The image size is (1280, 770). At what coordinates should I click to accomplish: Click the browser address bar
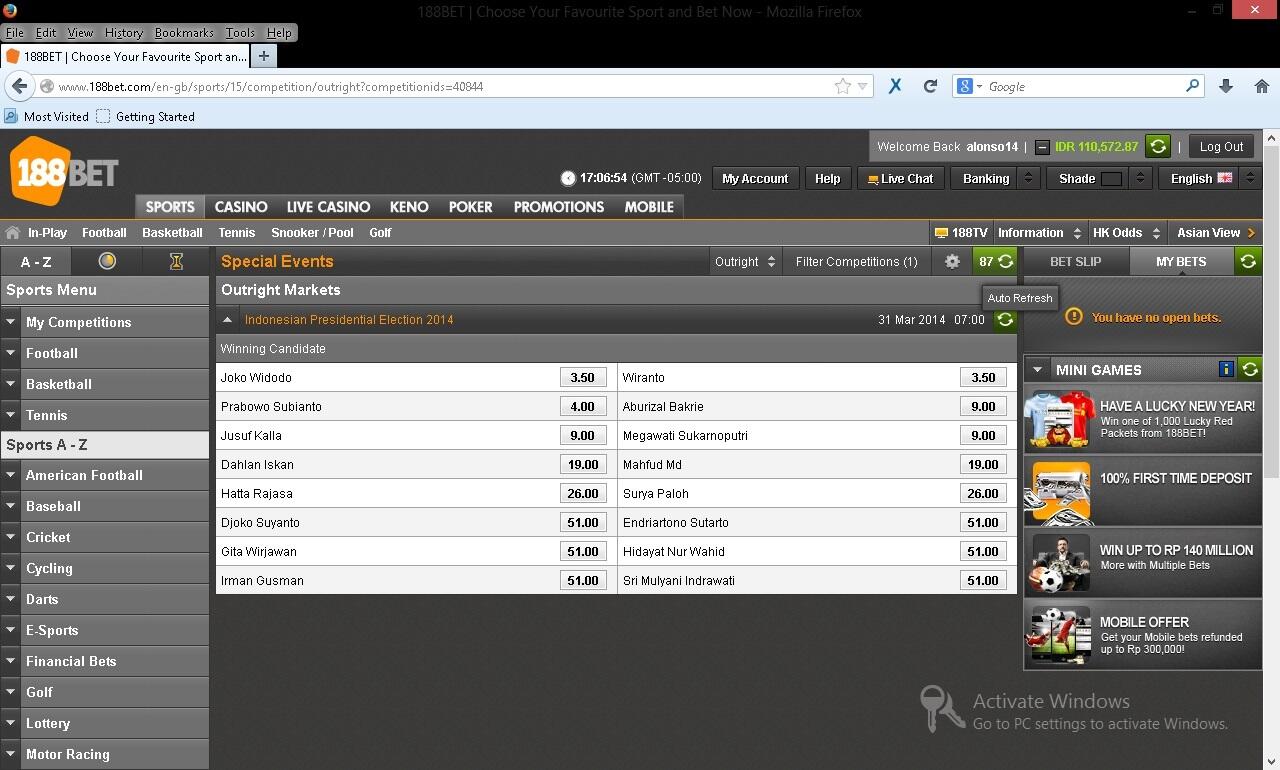click(440, 87)
